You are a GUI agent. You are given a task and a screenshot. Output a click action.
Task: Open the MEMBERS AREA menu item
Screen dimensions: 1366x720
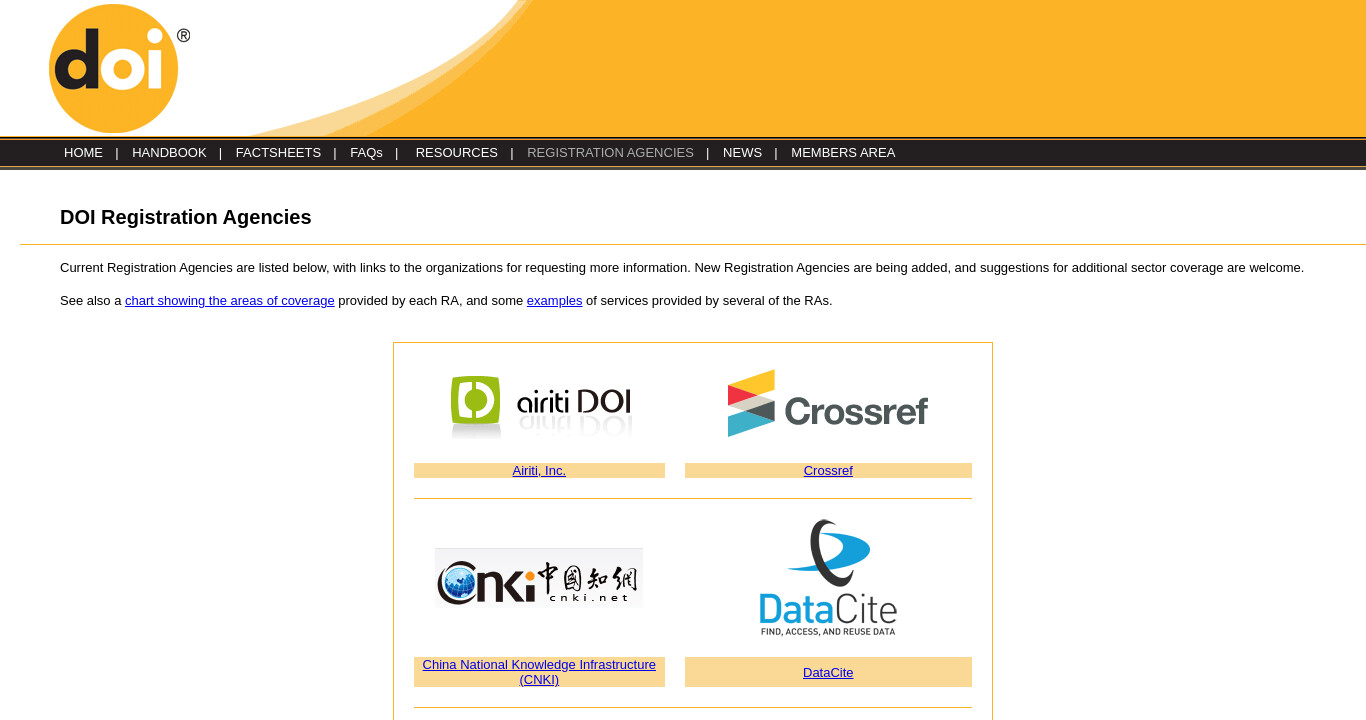[843, 153]
